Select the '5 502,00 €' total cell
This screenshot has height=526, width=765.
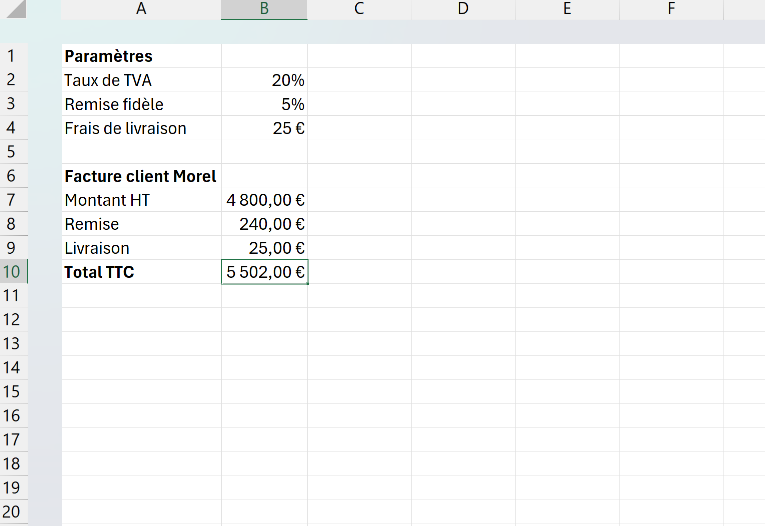[x=264, y=272]
